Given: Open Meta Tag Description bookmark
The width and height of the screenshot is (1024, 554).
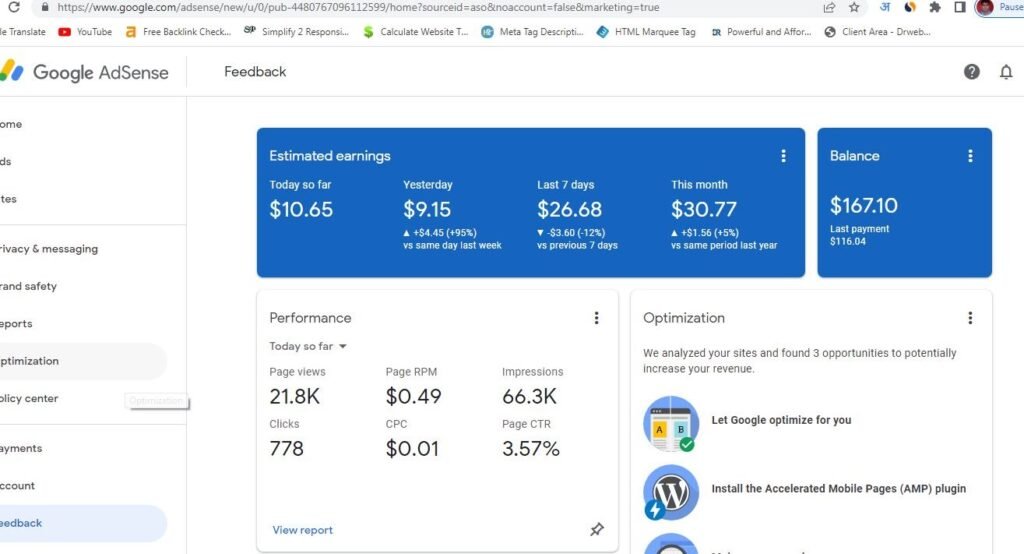Looking at the screenshot, I should (x=532, y=31).
